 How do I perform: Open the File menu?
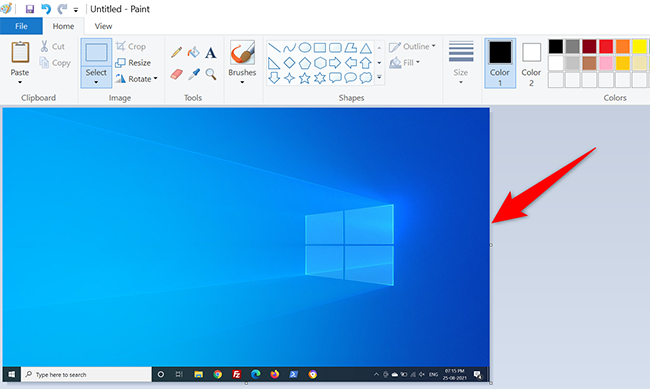(x=21, y=26)
